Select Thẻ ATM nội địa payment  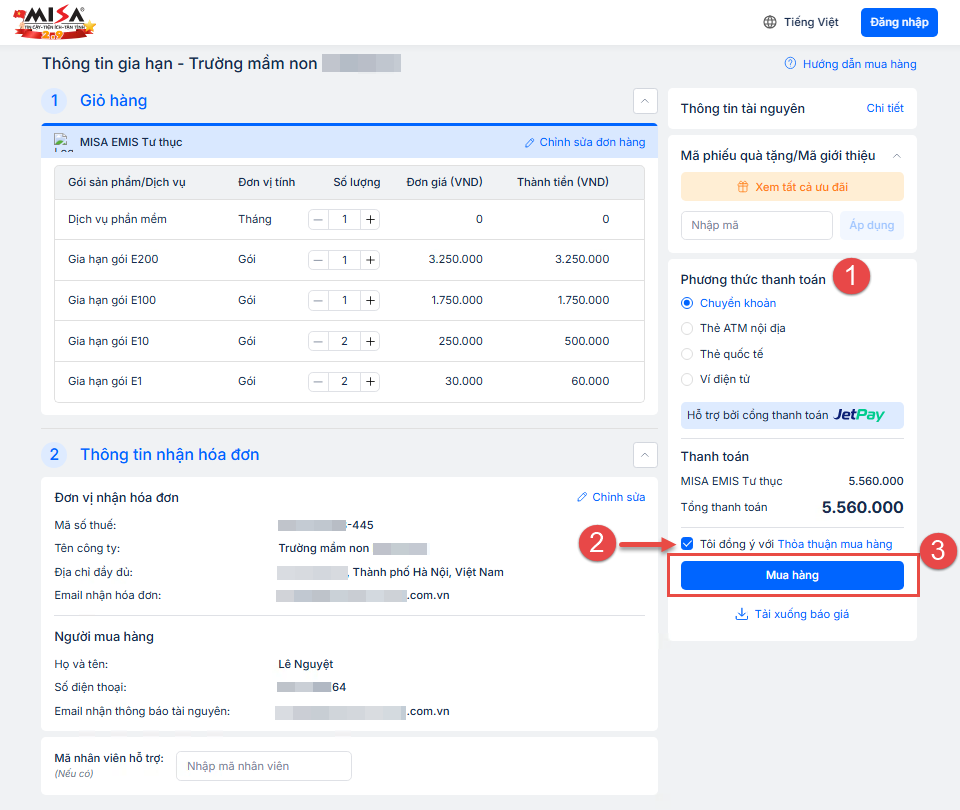click(687, 328)
